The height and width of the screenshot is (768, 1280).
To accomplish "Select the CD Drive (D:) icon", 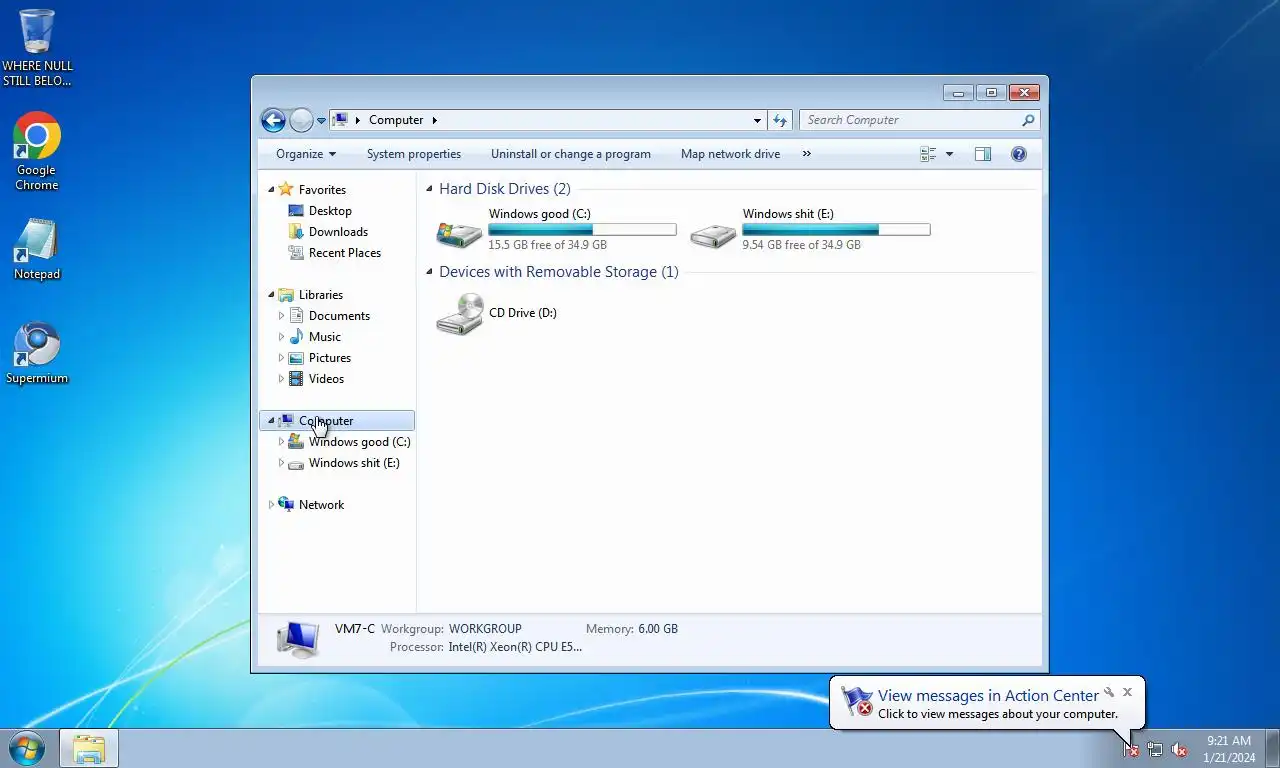I will point(460,314).
